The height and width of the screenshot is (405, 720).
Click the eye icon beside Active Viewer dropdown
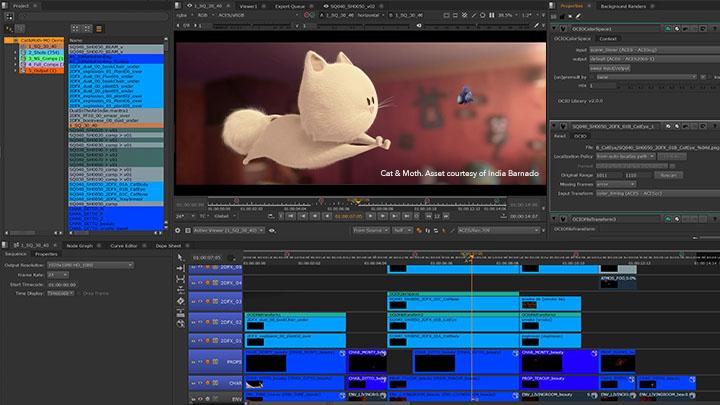click(271, 230)
